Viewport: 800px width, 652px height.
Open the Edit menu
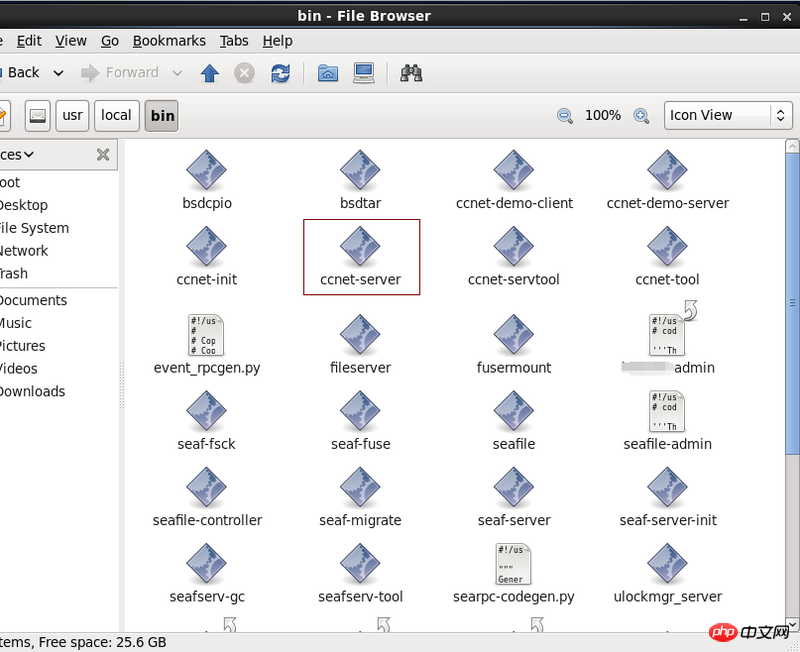(29, 41)
